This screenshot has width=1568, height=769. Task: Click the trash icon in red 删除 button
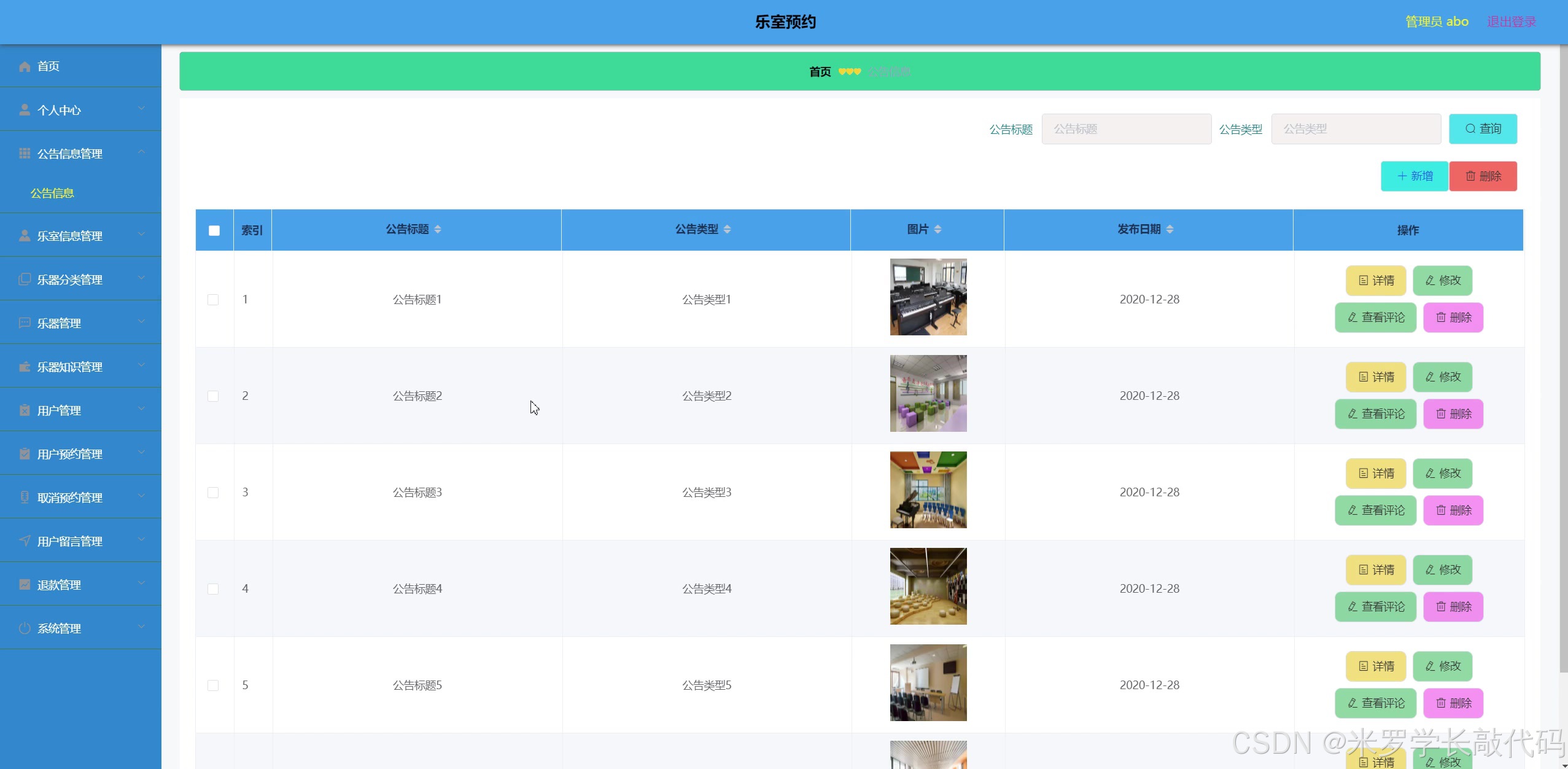point(1470,176)
